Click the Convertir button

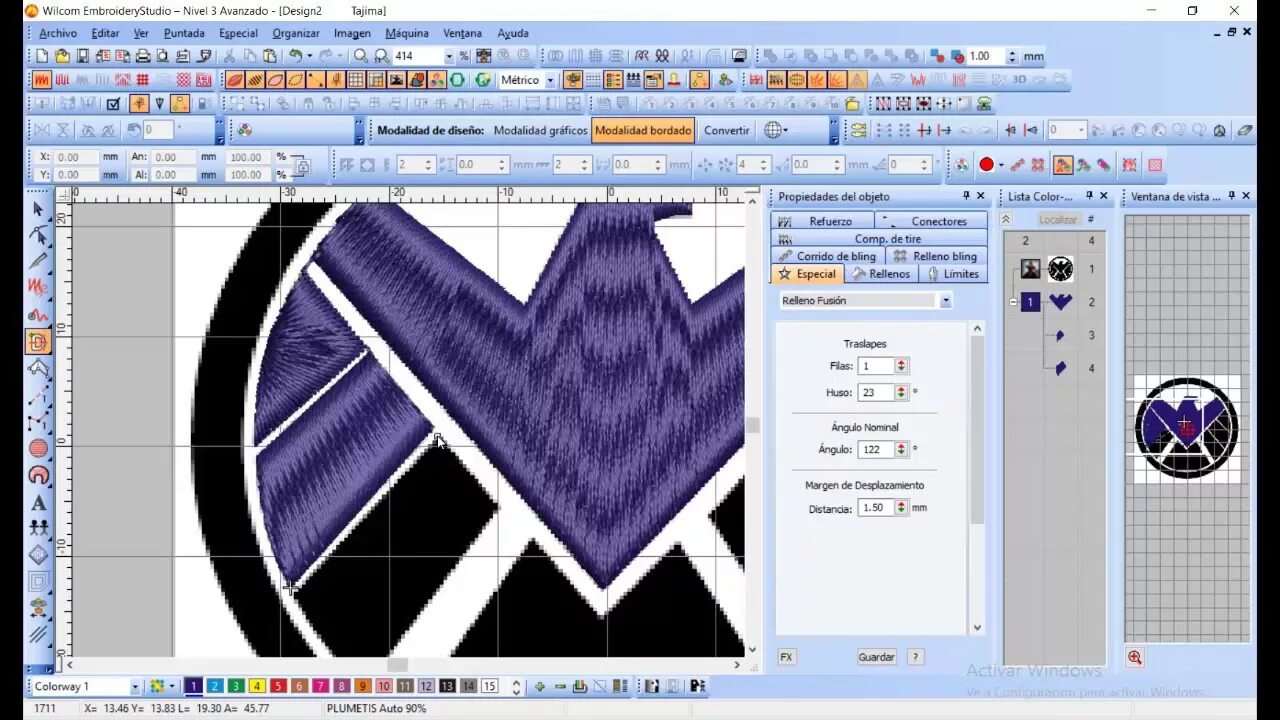coord(726,130)
